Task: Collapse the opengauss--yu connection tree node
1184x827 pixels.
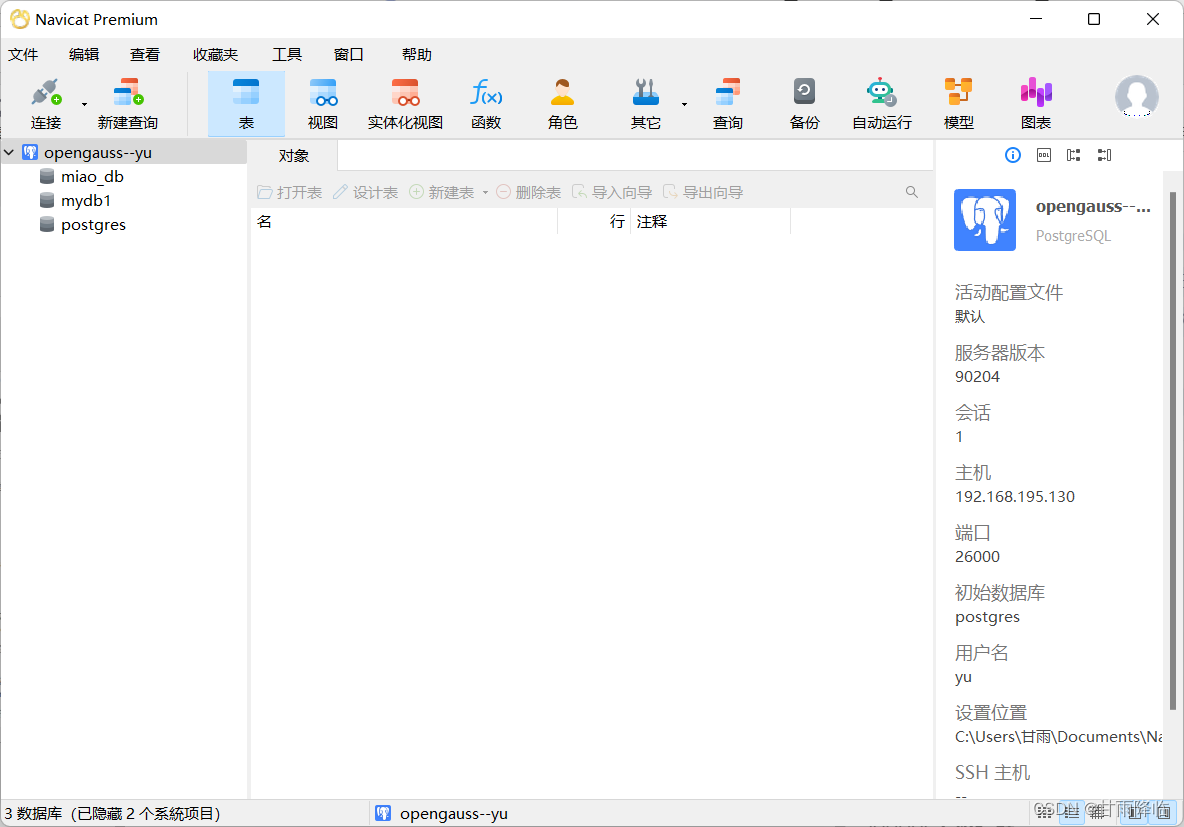Action: click(x=9, y=153)
